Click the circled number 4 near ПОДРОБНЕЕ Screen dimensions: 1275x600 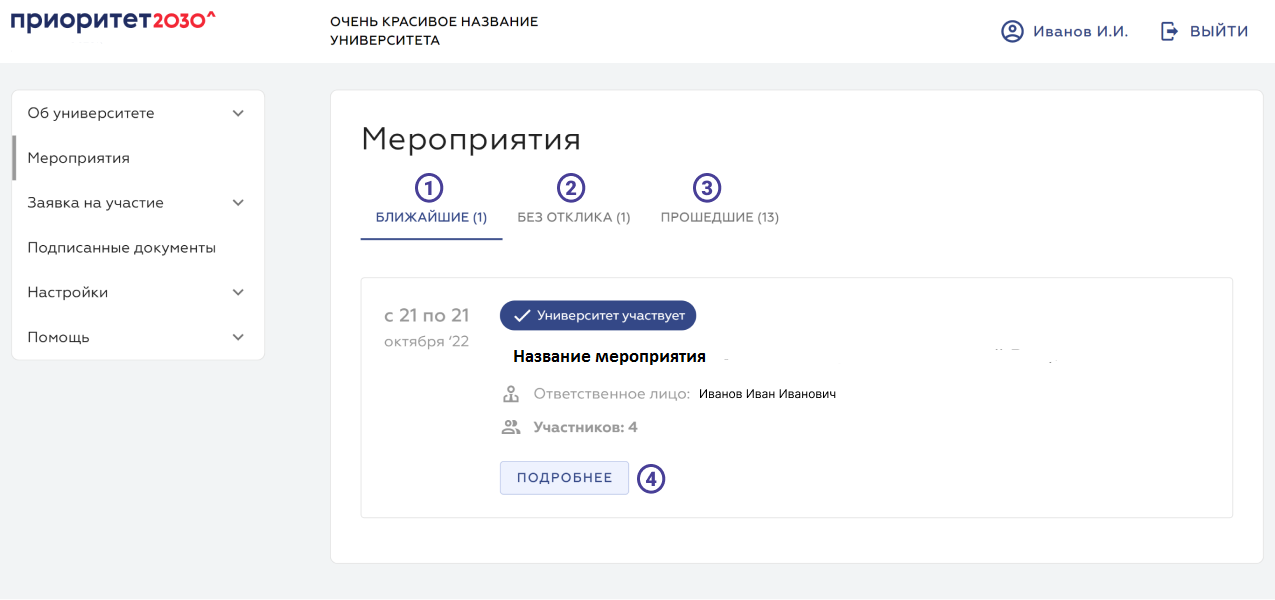click(651, 479)
